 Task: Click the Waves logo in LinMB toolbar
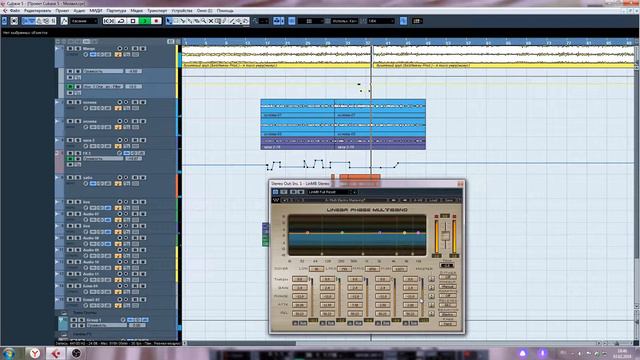[276, 200]
